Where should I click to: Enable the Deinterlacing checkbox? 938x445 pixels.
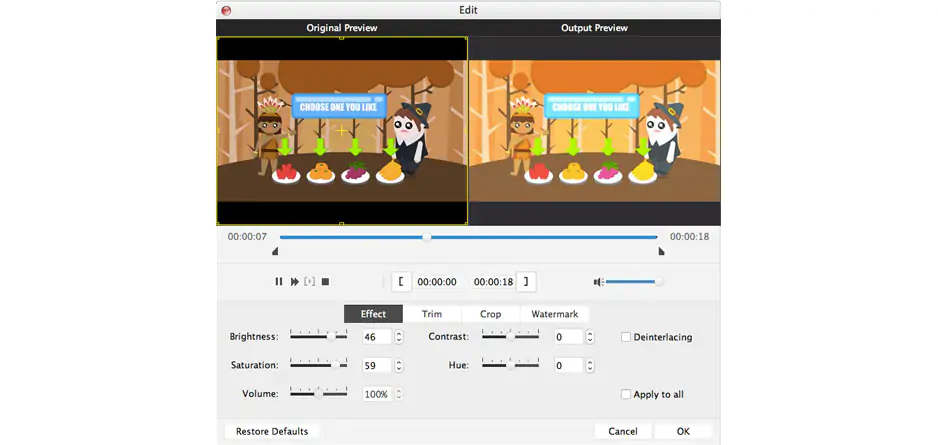[626, 337]
